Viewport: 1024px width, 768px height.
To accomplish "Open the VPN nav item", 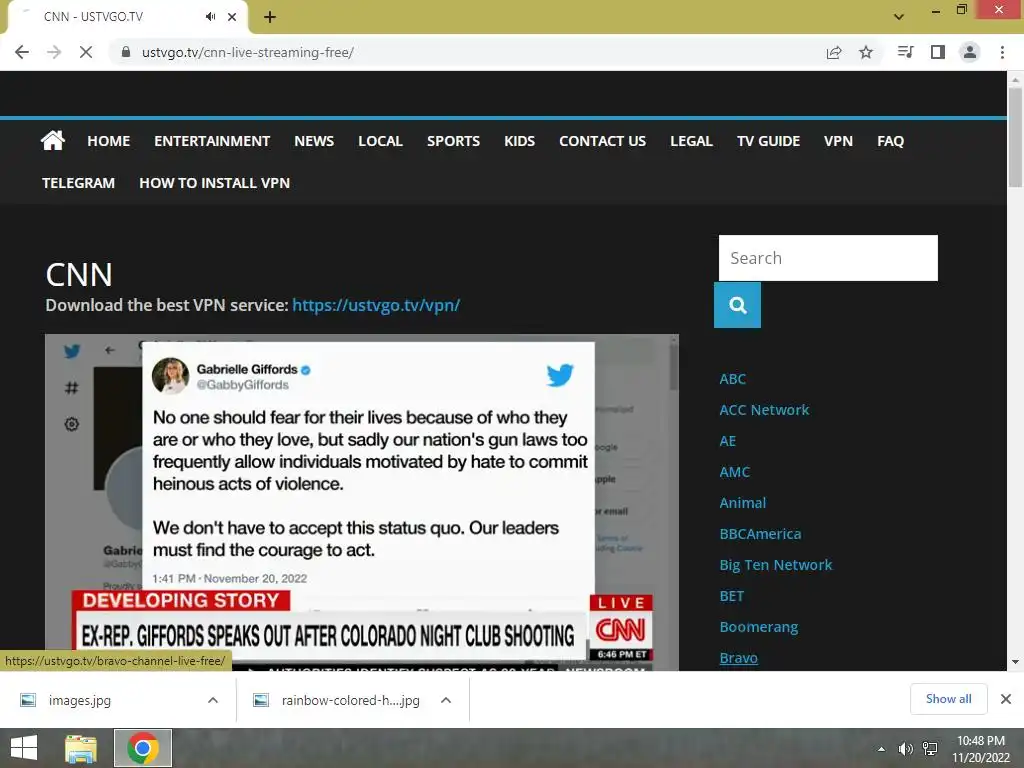I will (839, 141).
